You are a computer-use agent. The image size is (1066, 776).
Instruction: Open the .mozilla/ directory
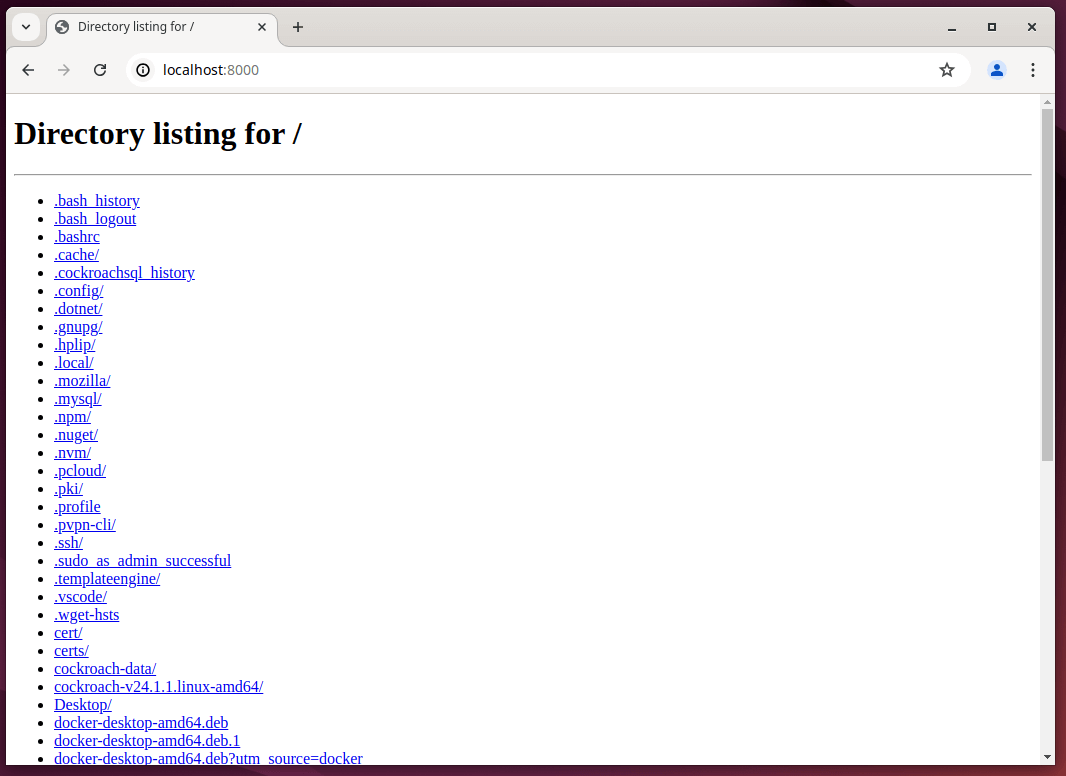coord(82,381)
